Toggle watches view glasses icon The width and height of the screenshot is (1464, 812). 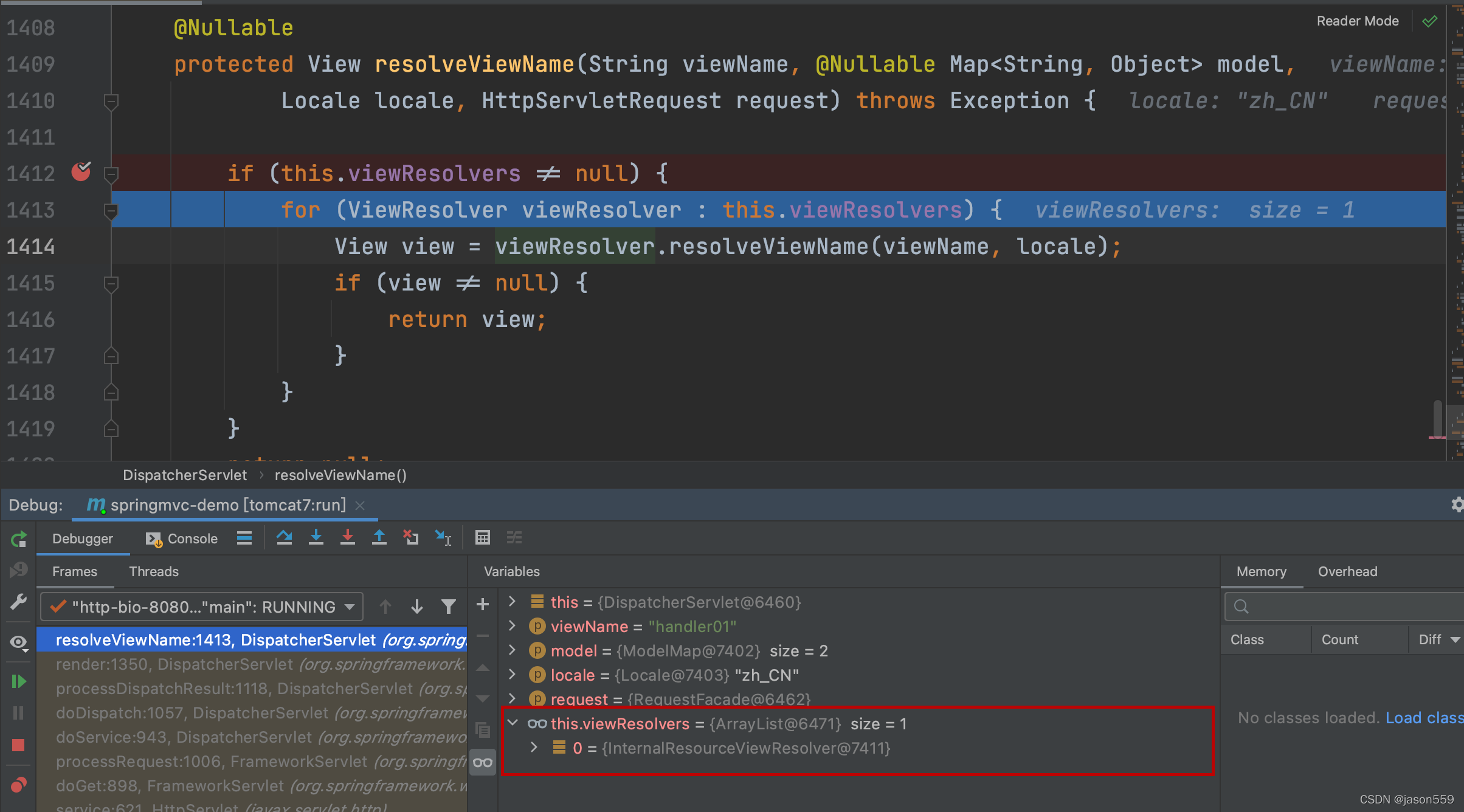click(483, 762)
